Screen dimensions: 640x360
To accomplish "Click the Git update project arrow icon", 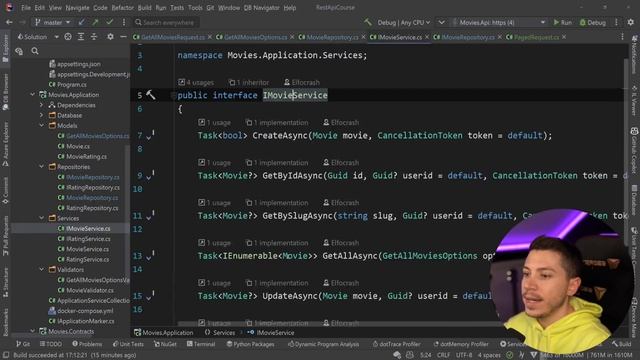I will pyautogui.click(x=82, y=22).
